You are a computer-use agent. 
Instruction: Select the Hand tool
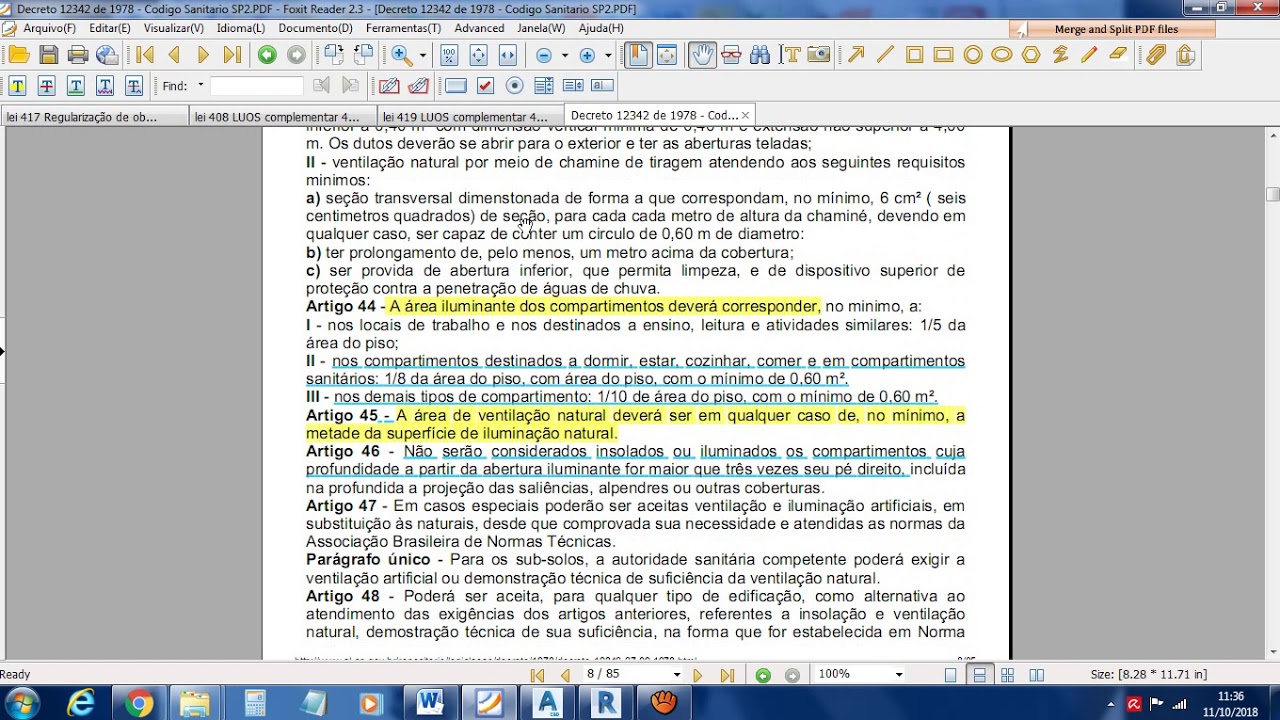(702, 55)
